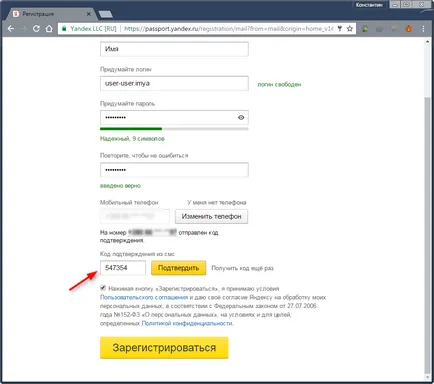Select the Регистрация browser tab
Screen dimensions: 434x384
[x=52, y=14]
